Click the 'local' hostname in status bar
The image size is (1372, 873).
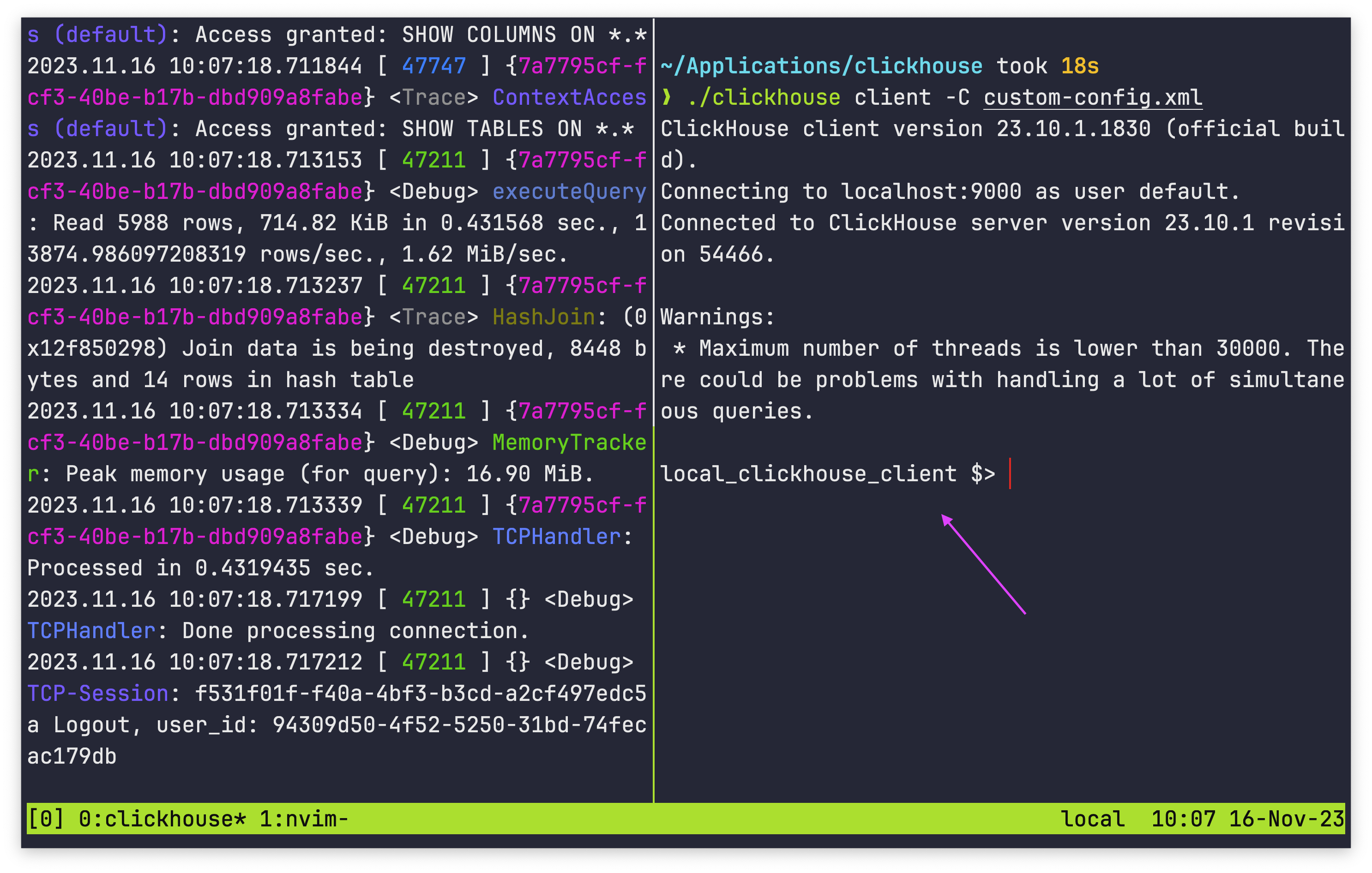tap(1092, 819)
